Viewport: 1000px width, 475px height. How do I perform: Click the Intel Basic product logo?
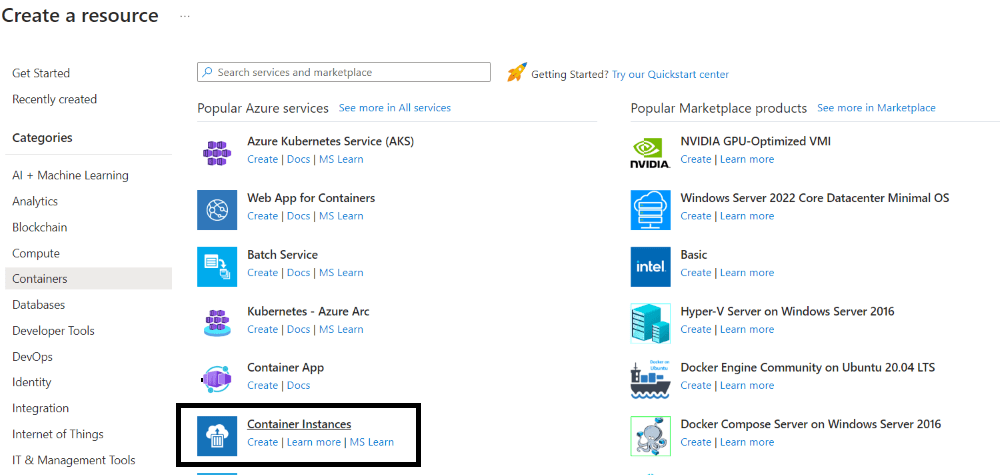click(x=650, y=266)
